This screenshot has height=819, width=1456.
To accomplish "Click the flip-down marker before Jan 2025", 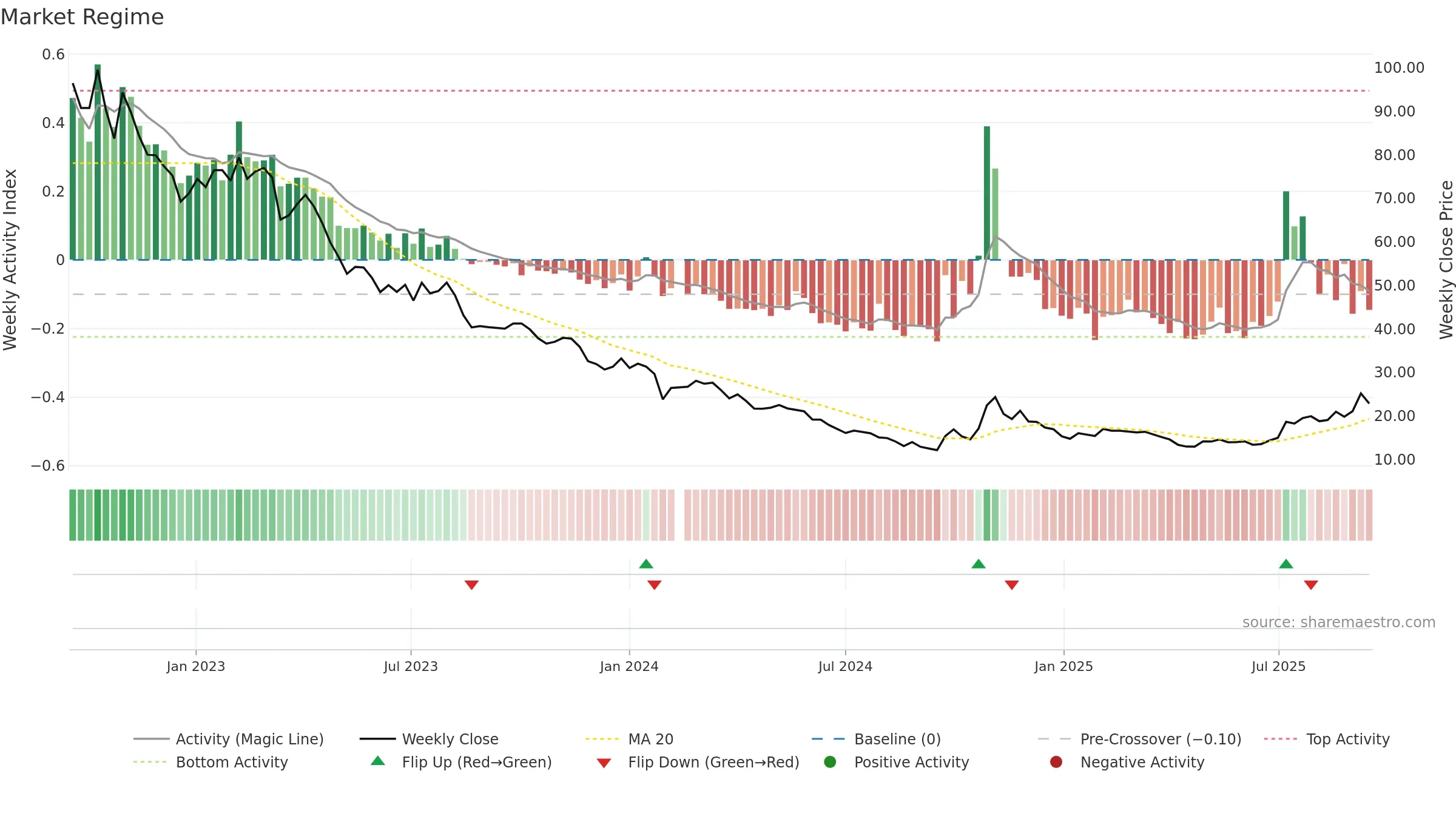I will point(1011,585).
